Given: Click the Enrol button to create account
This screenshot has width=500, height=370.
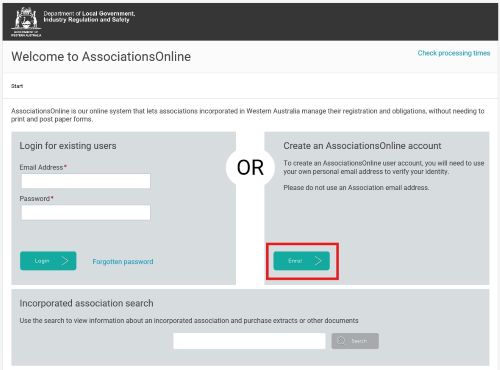Looking at the screenshot, I should 302,261.
